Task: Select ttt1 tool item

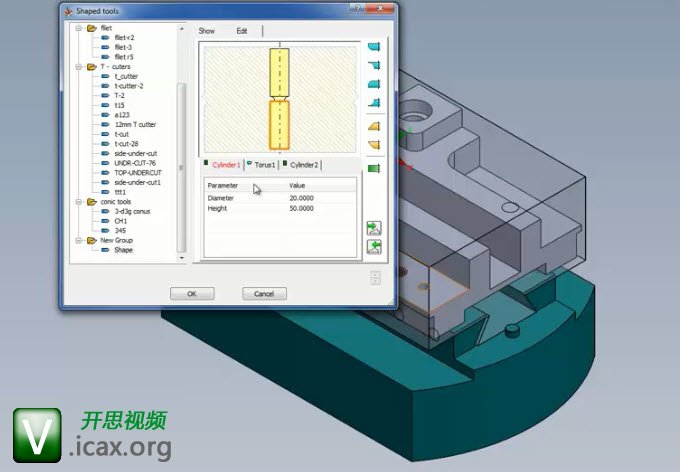Action: click(x=120, y=192)
